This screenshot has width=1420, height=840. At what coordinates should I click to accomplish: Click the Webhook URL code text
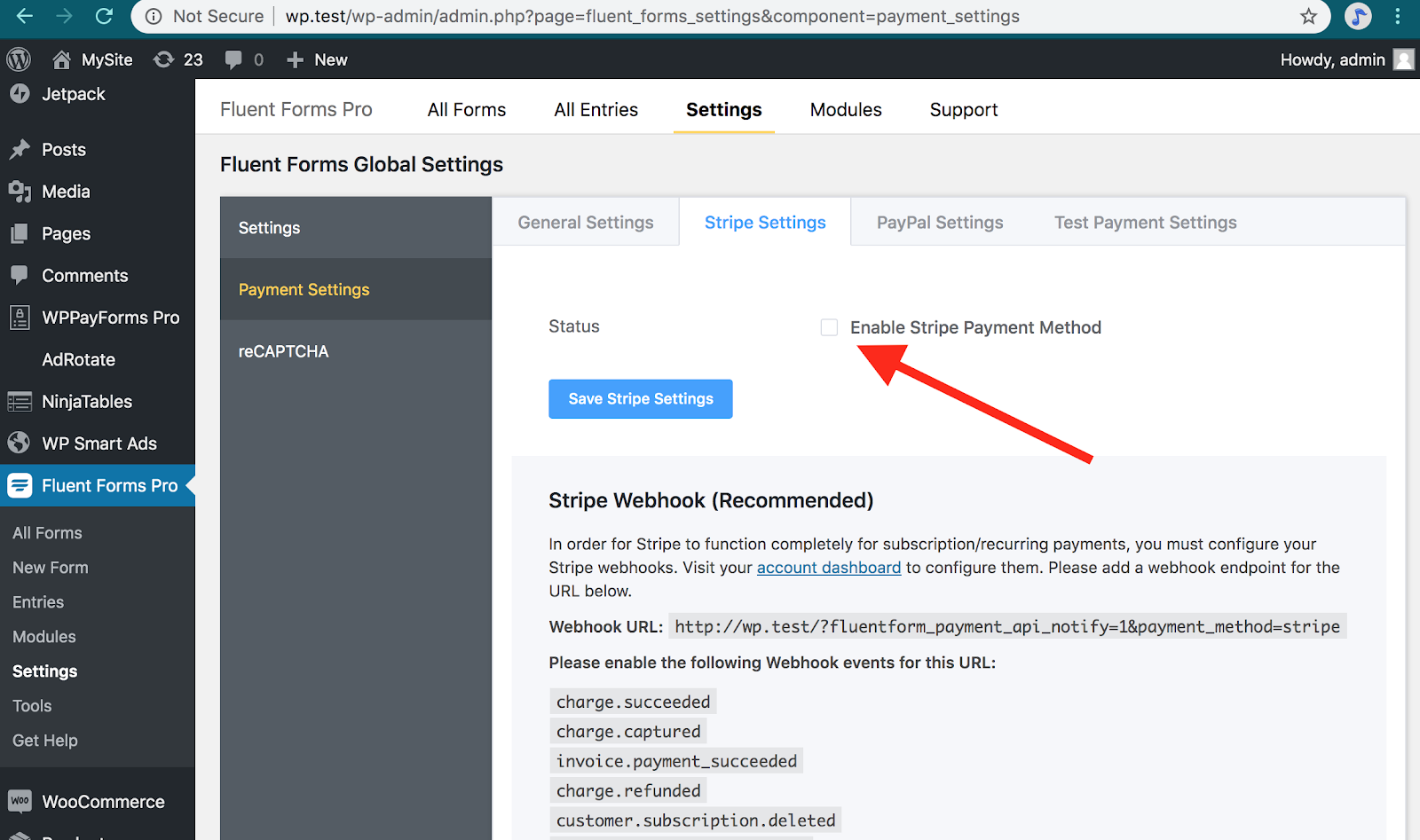1007,626
